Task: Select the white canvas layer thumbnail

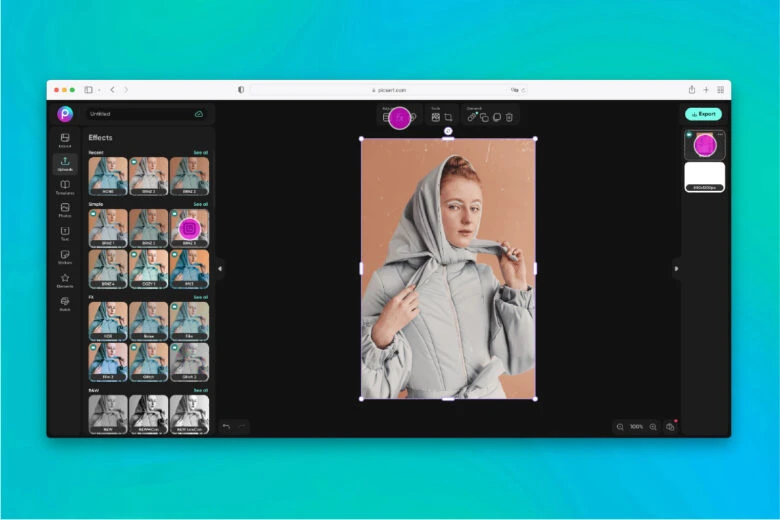Action: 704,175
